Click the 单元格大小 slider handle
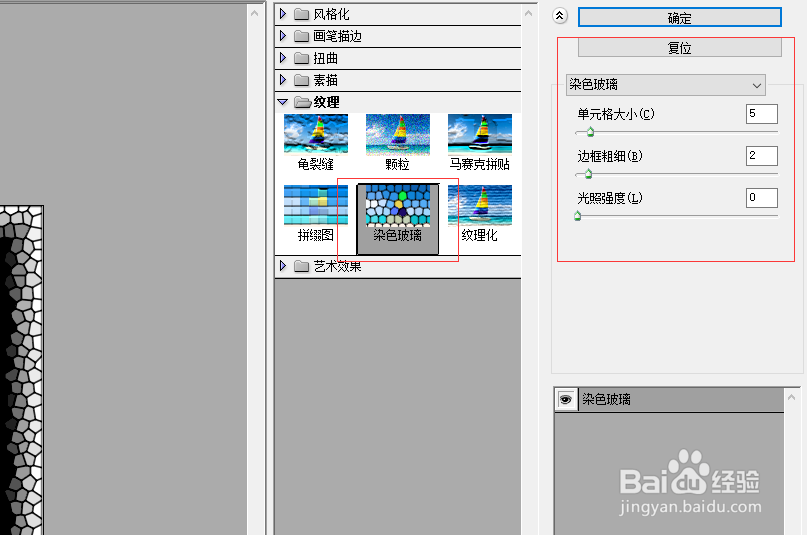 pyautogui.click(x=590, y=132)
